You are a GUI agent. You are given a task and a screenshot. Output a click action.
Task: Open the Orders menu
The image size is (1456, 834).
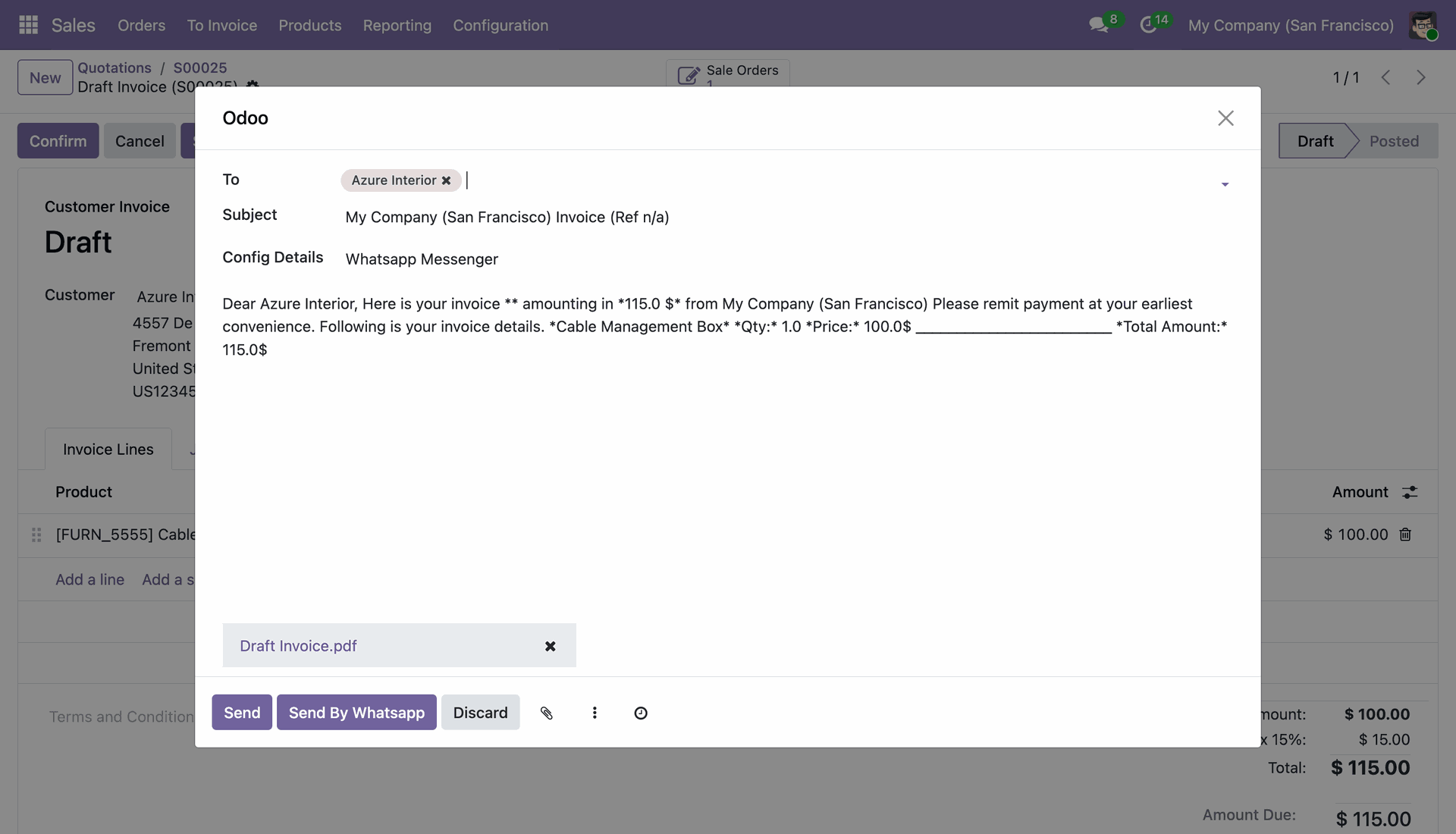(x=141, y=25)
